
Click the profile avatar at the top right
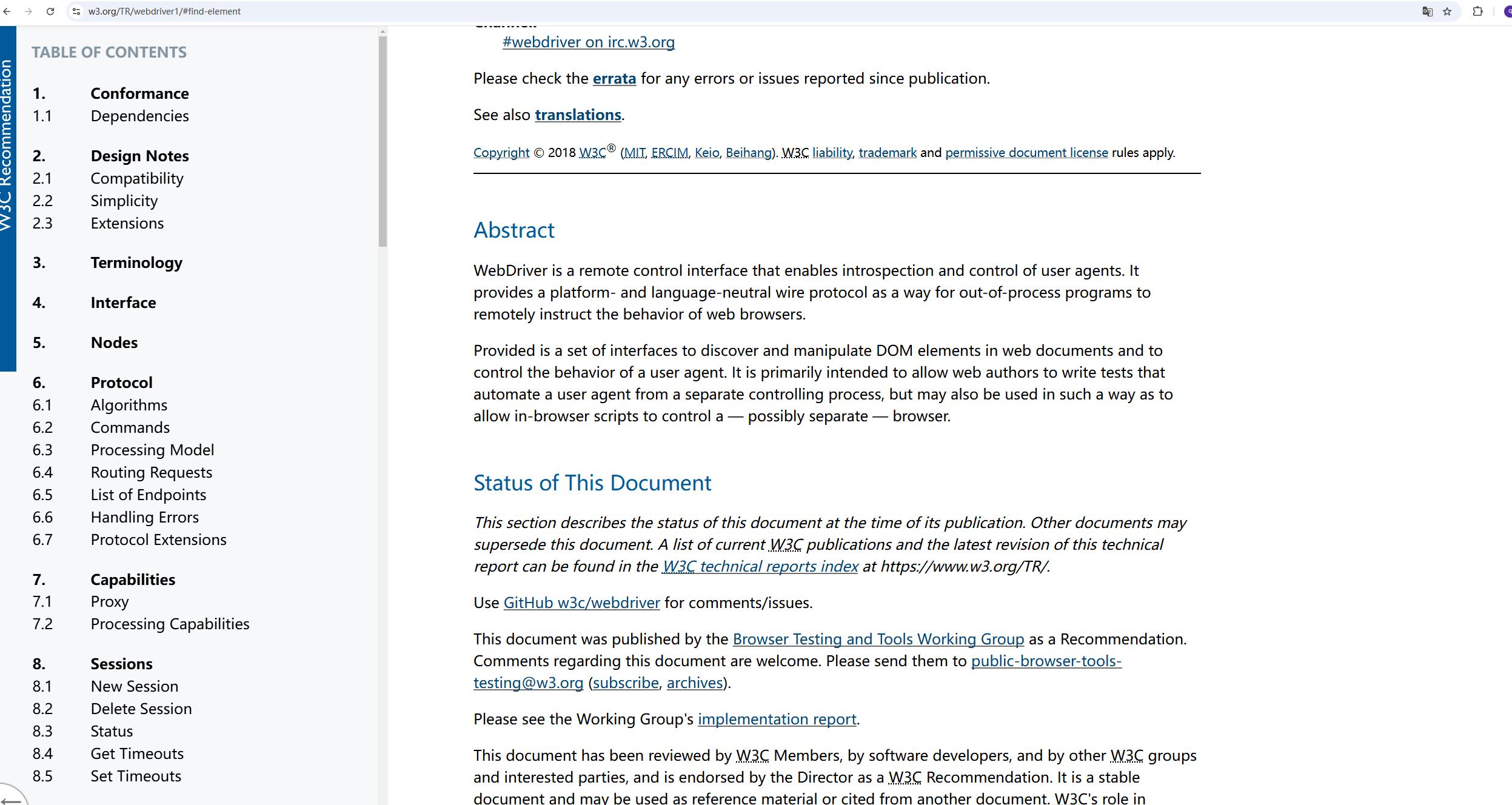pyautogui.click(x=1507, y=12)
